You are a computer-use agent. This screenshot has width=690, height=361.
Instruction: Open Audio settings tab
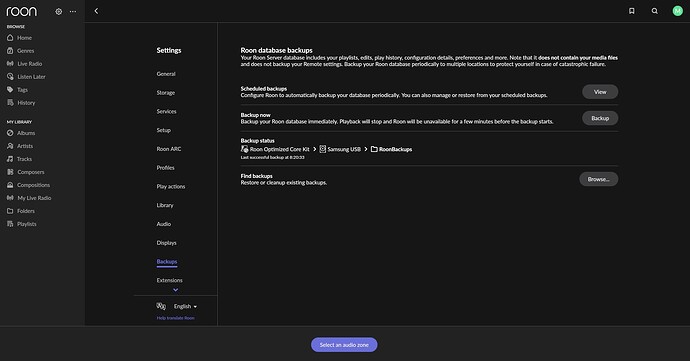tap(164, 224)
